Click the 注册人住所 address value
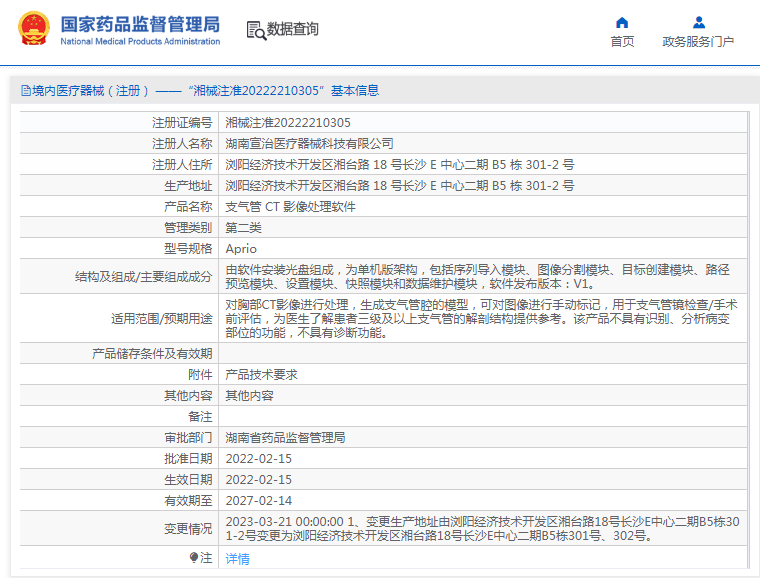Image resolution: width=760 pixels, height=578 pixels. [x=400, y=165]
